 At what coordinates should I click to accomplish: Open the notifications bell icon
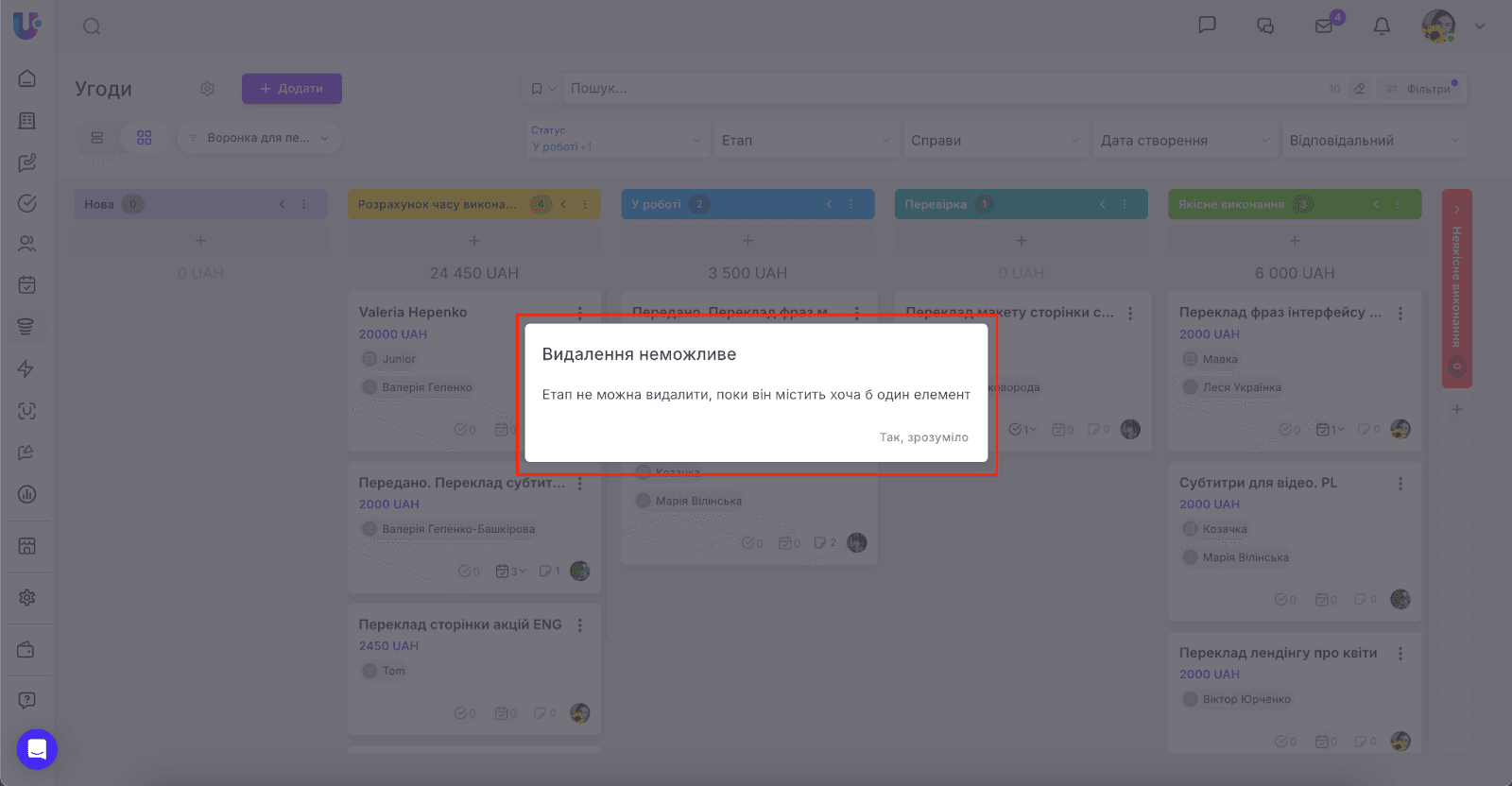[x=1382, y=26]
